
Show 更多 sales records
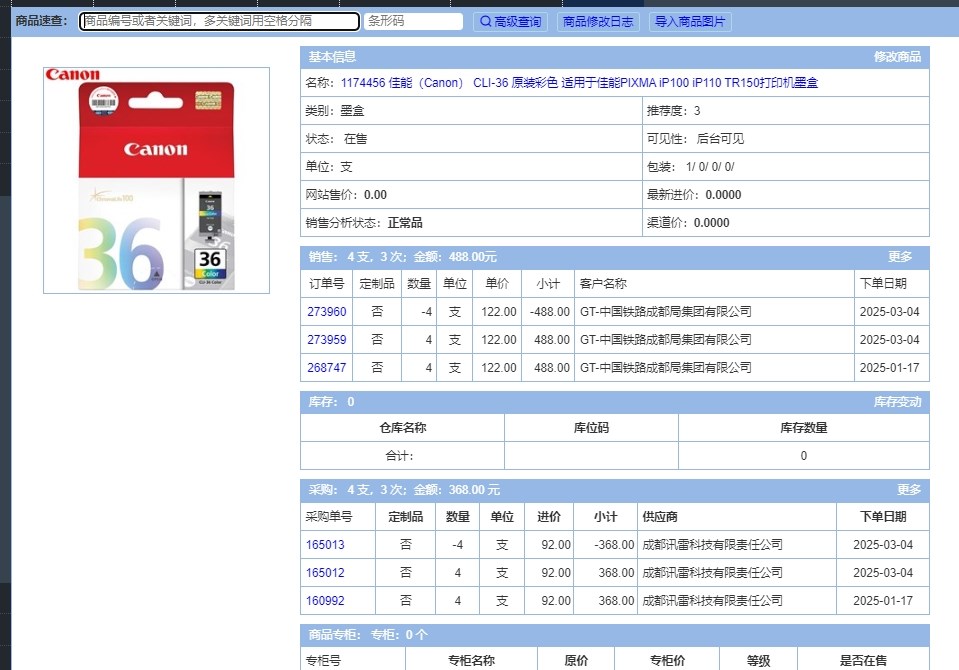[x=900, y=257]
